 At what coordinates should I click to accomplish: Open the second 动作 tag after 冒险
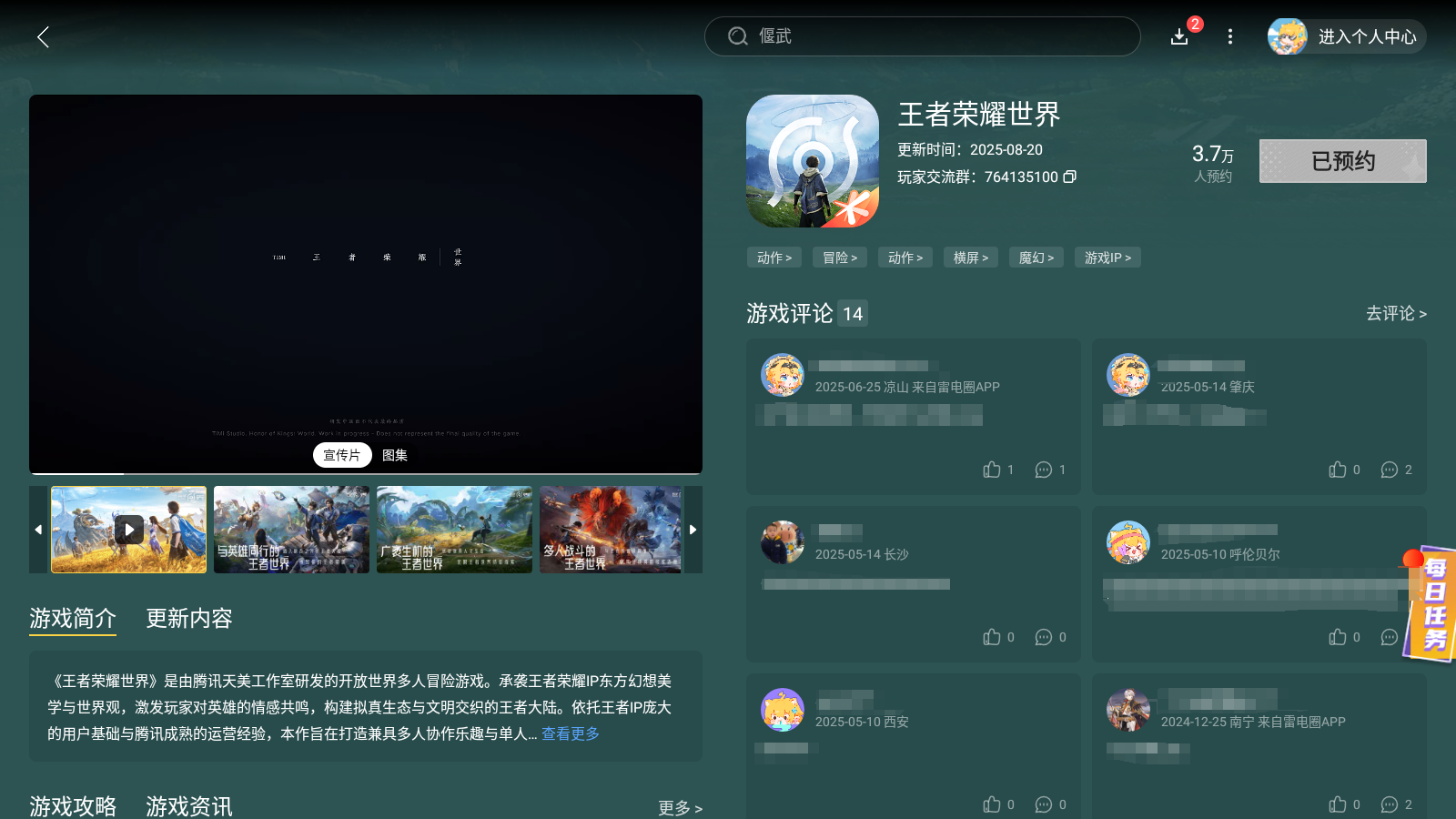point(905,258)
